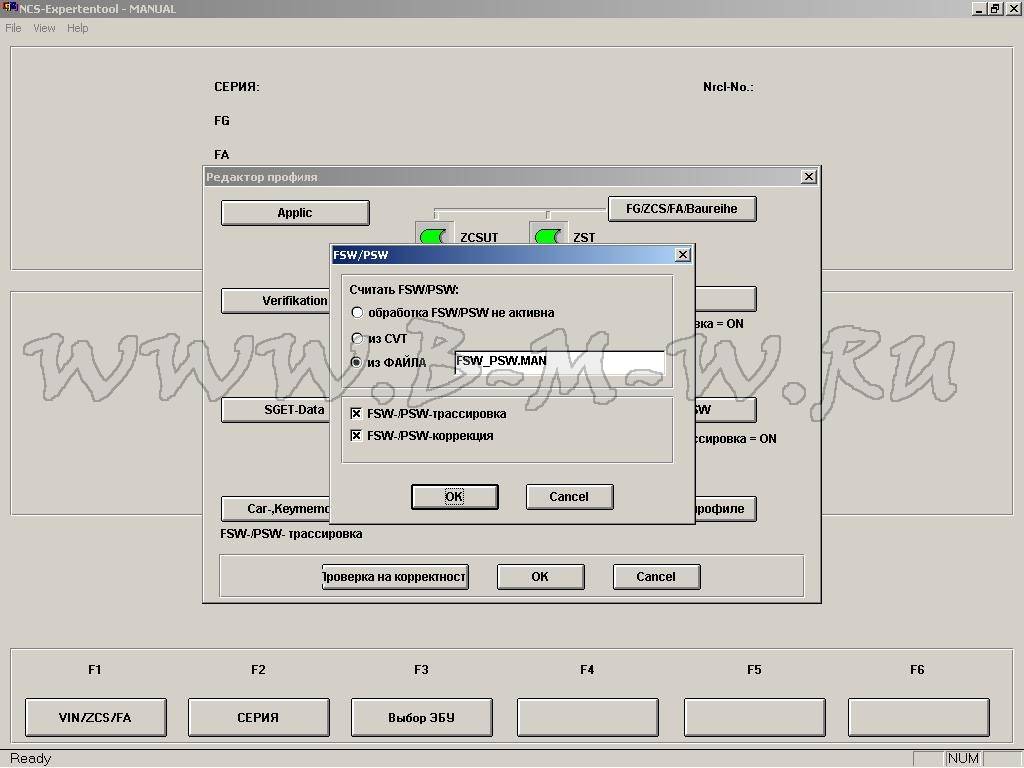Click the F1 VIN/ZCS/FA button

[x=95, y=717]
